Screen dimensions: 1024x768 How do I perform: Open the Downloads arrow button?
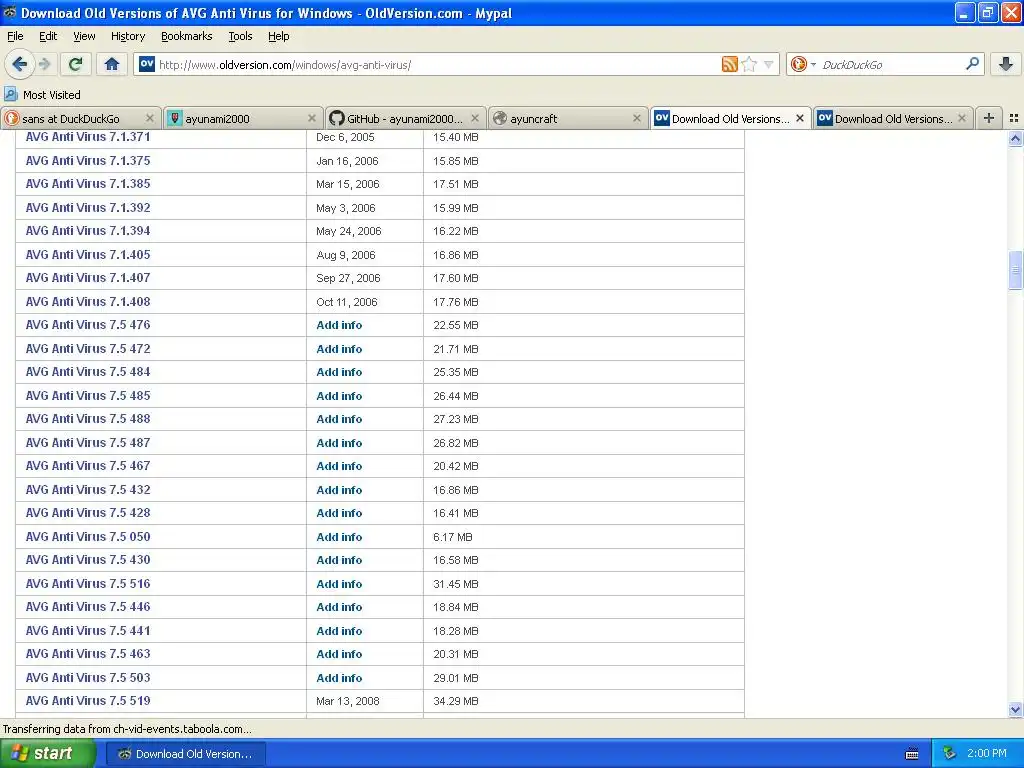tap(1006, 64)
